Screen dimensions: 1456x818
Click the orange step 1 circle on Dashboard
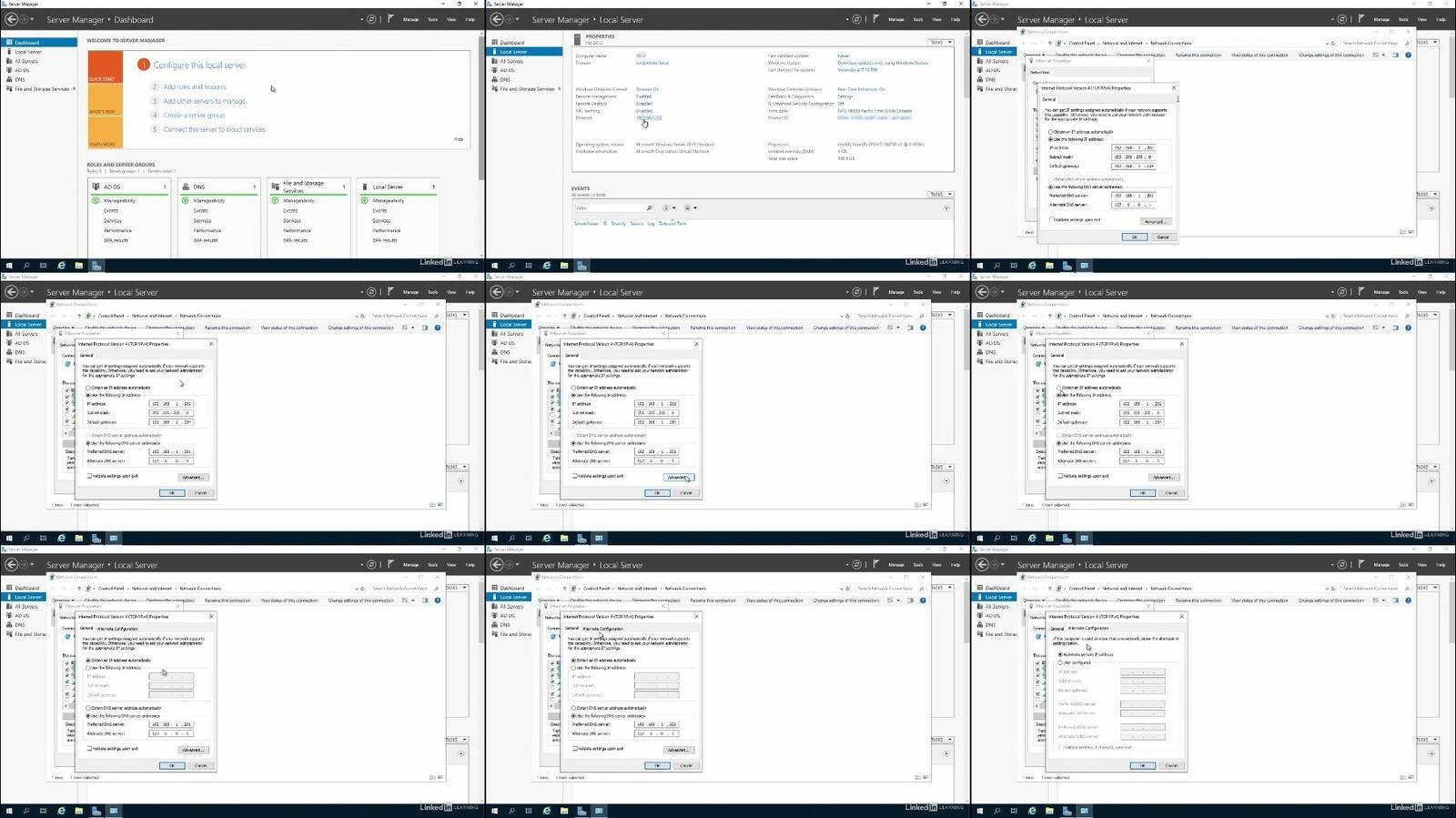tap(144, 65)
